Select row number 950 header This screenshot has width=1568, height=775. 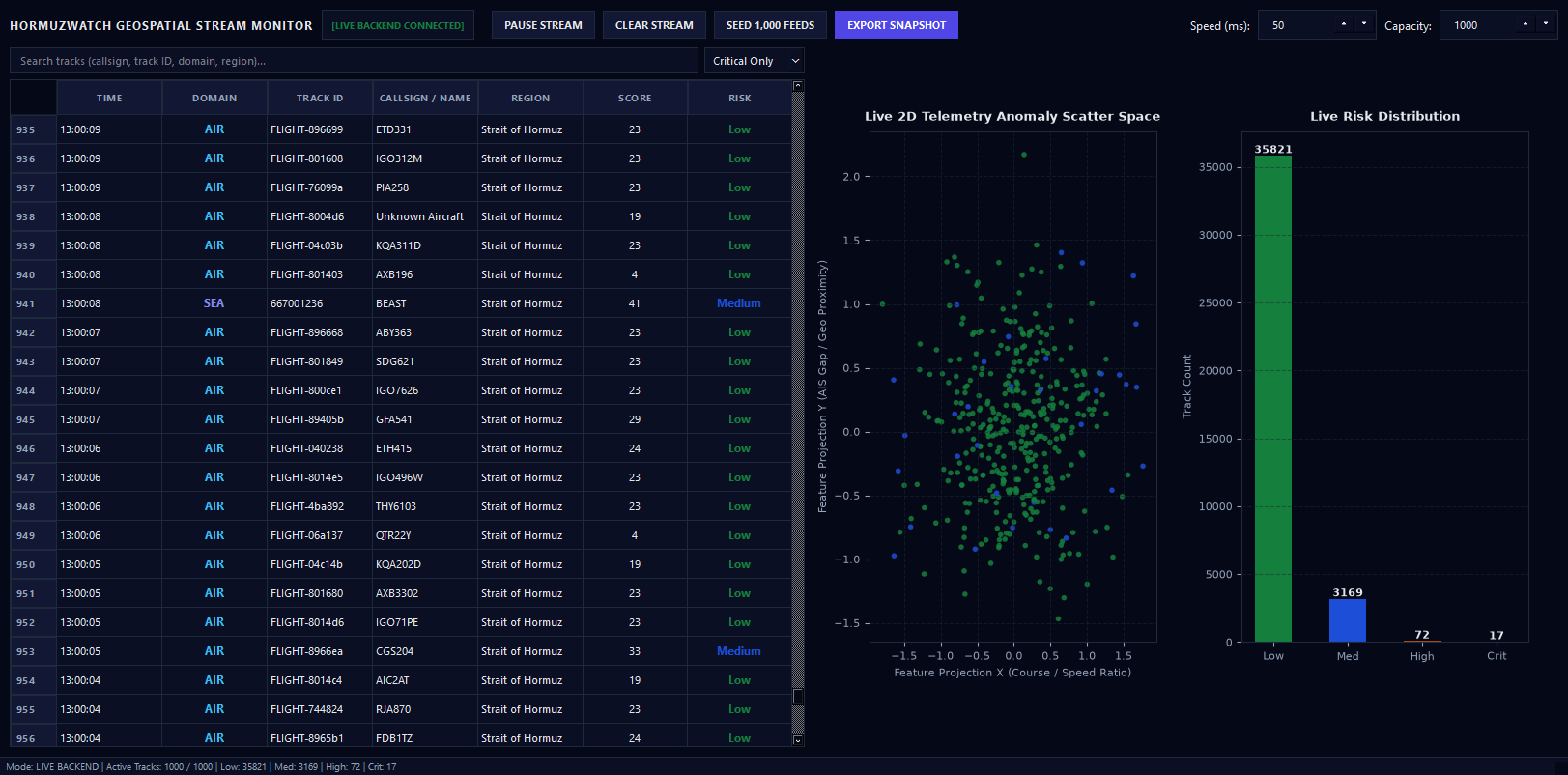33,564
